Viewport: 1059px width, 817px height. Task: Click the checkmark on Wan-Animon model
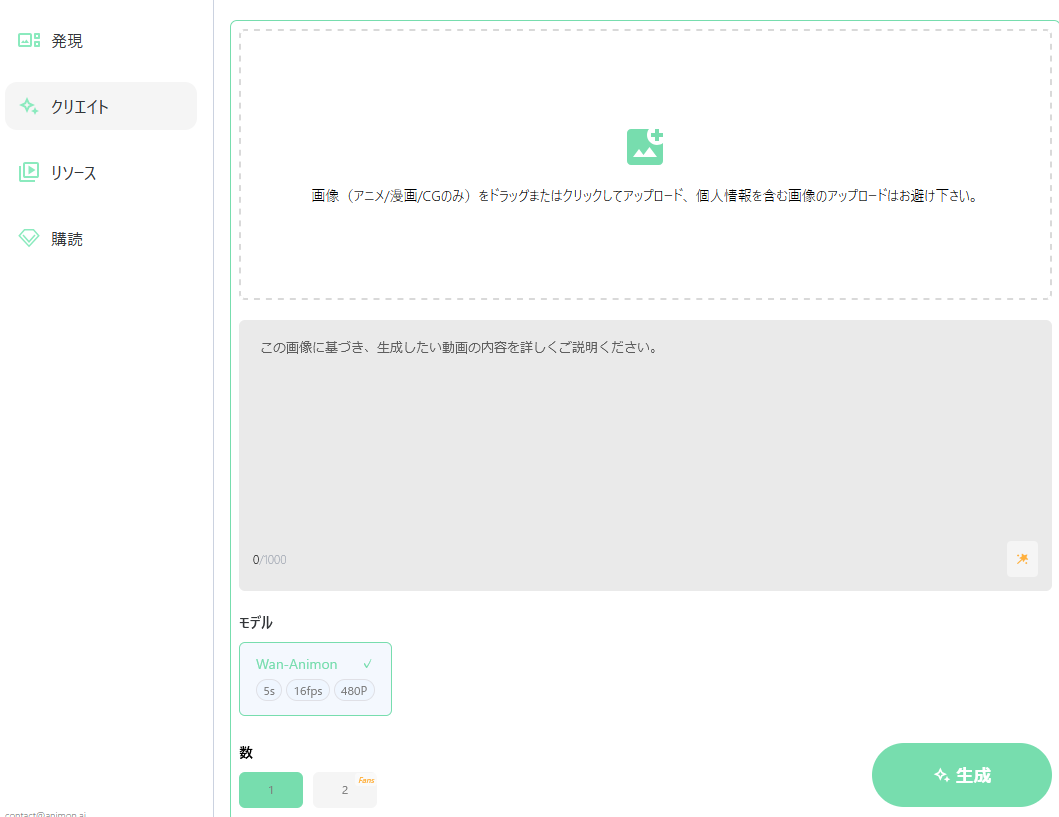368,664
